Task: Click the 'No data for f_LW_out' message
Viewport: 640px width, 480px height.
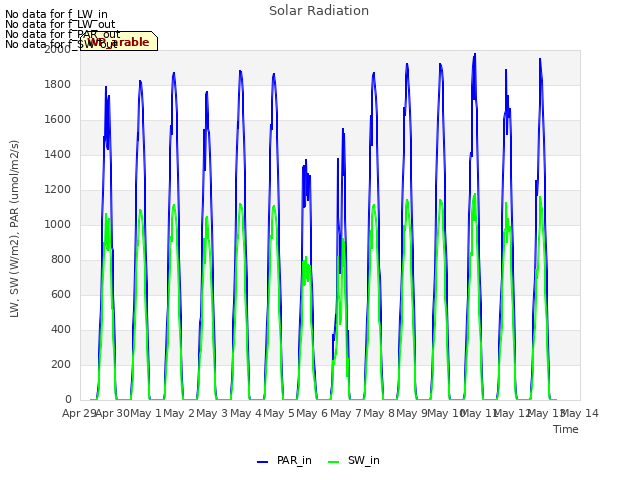Action: pos(60,24)
